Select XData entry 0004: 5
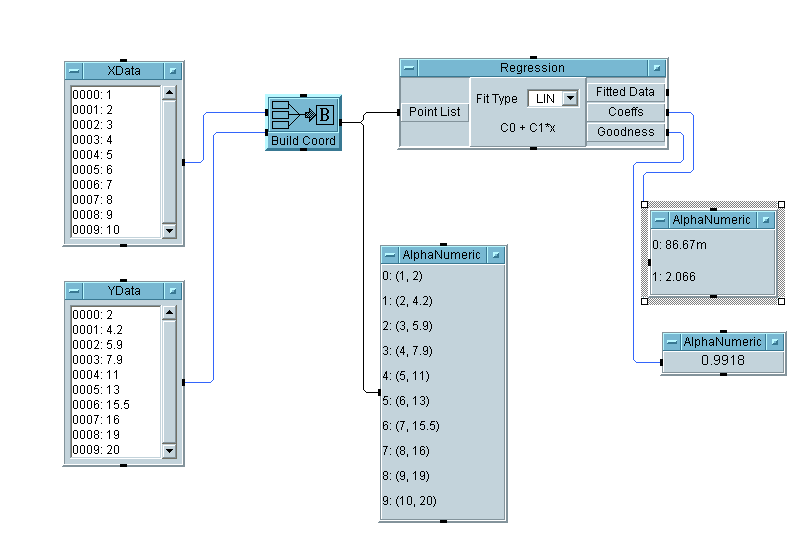Viewport: 797px width, 548px height. [93, 155]
